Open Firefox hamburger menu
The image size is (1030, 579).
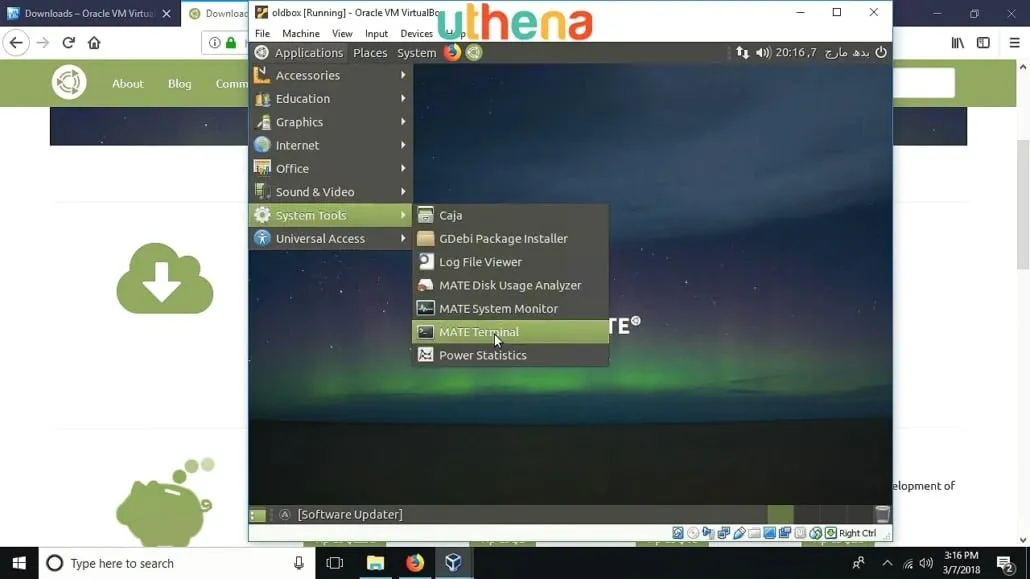click(1014, 43)
